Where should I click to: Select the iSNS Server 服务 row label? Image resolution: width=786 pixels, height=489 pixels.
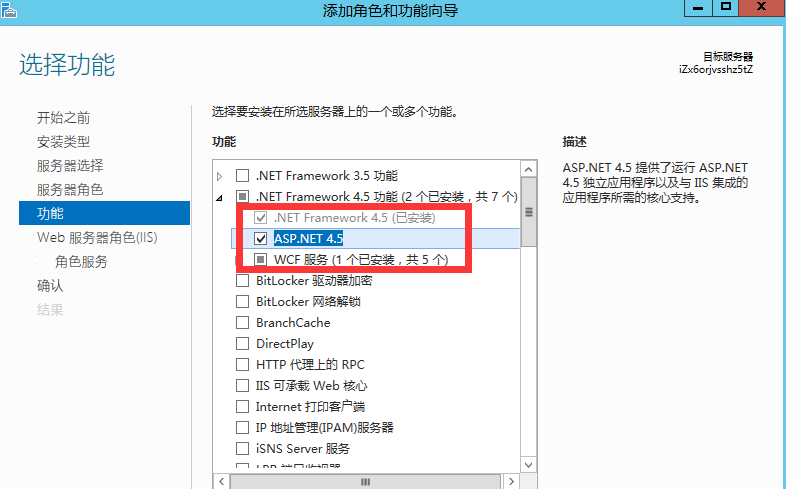click(303, 448)
